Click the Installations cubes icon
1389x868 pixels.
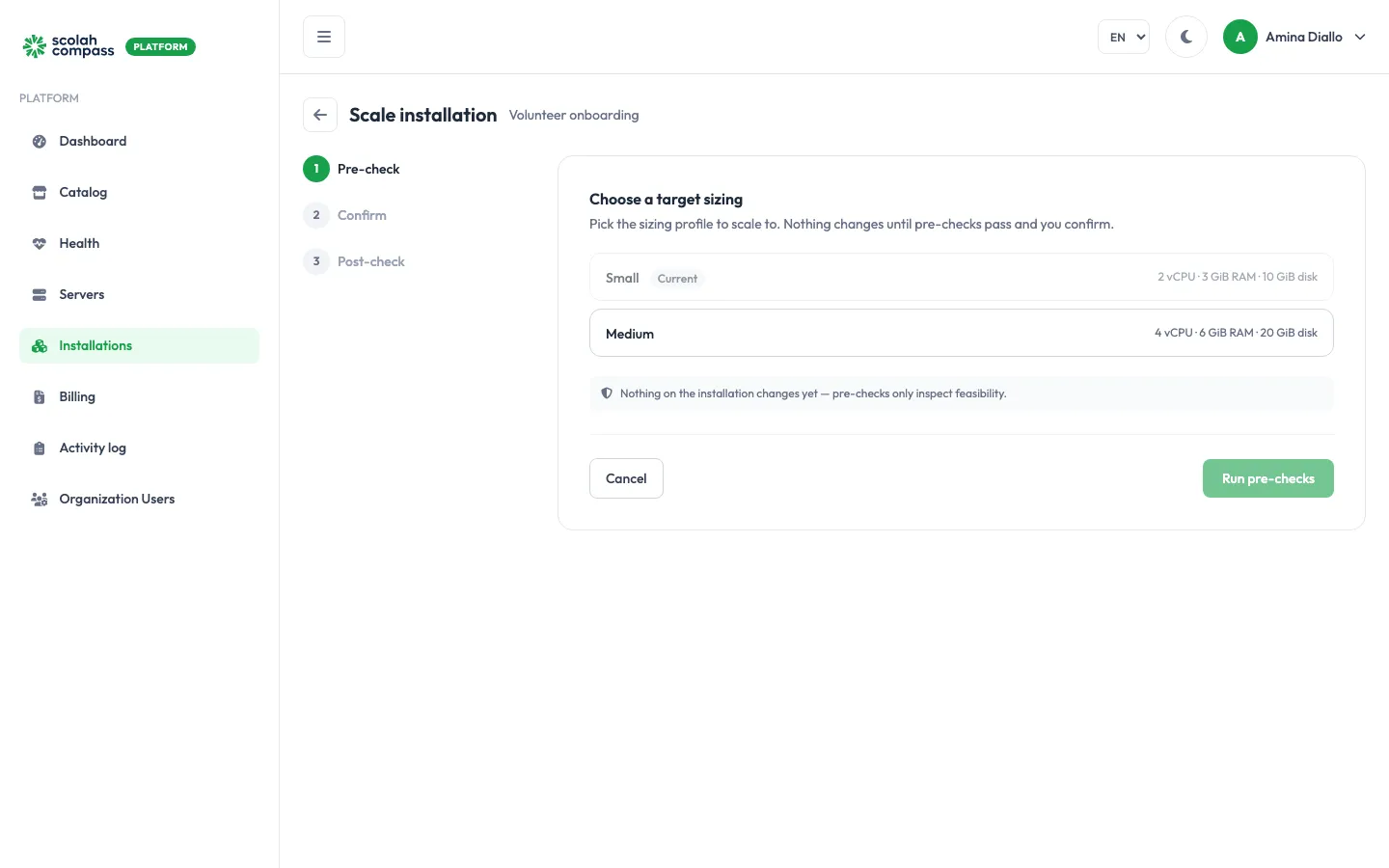tap(40, 346)
